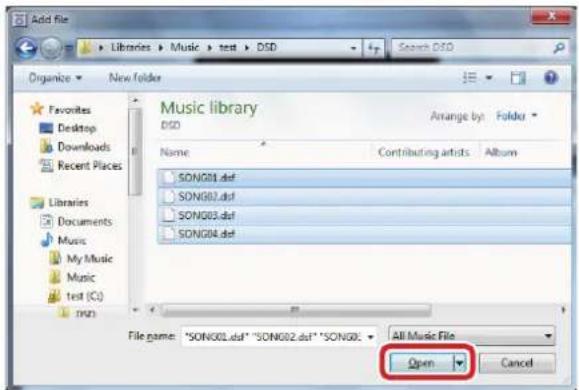The height and width of the screenshot is (390, 579).
Task: Open Recent Places in the sidebar
Action: (x=90, y=165)
